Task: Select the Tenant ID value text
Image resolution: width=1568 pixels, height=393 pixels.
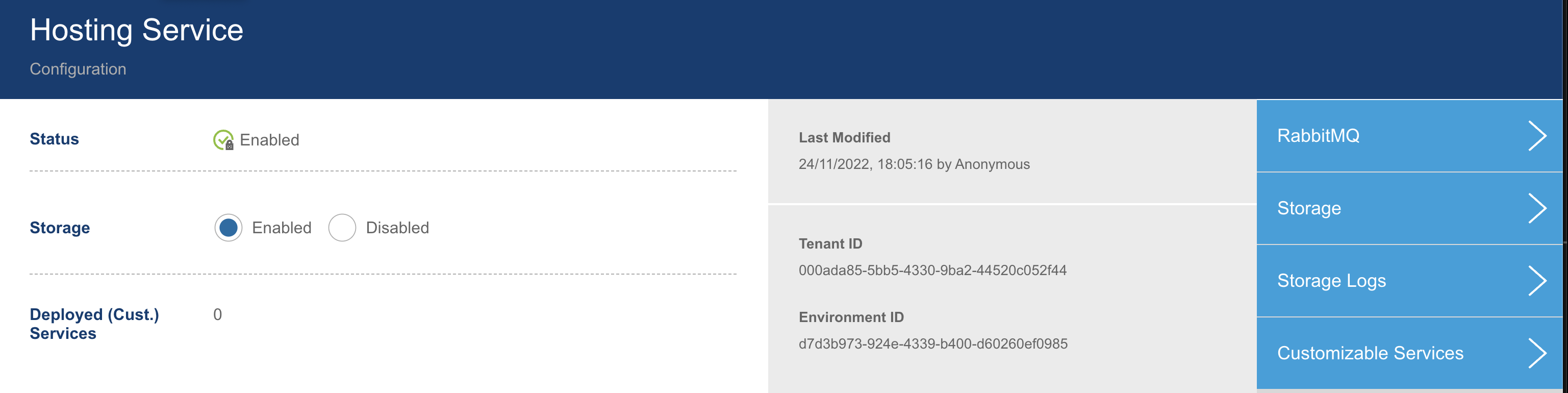Action: pyautogui.click(x=933, y=270)
